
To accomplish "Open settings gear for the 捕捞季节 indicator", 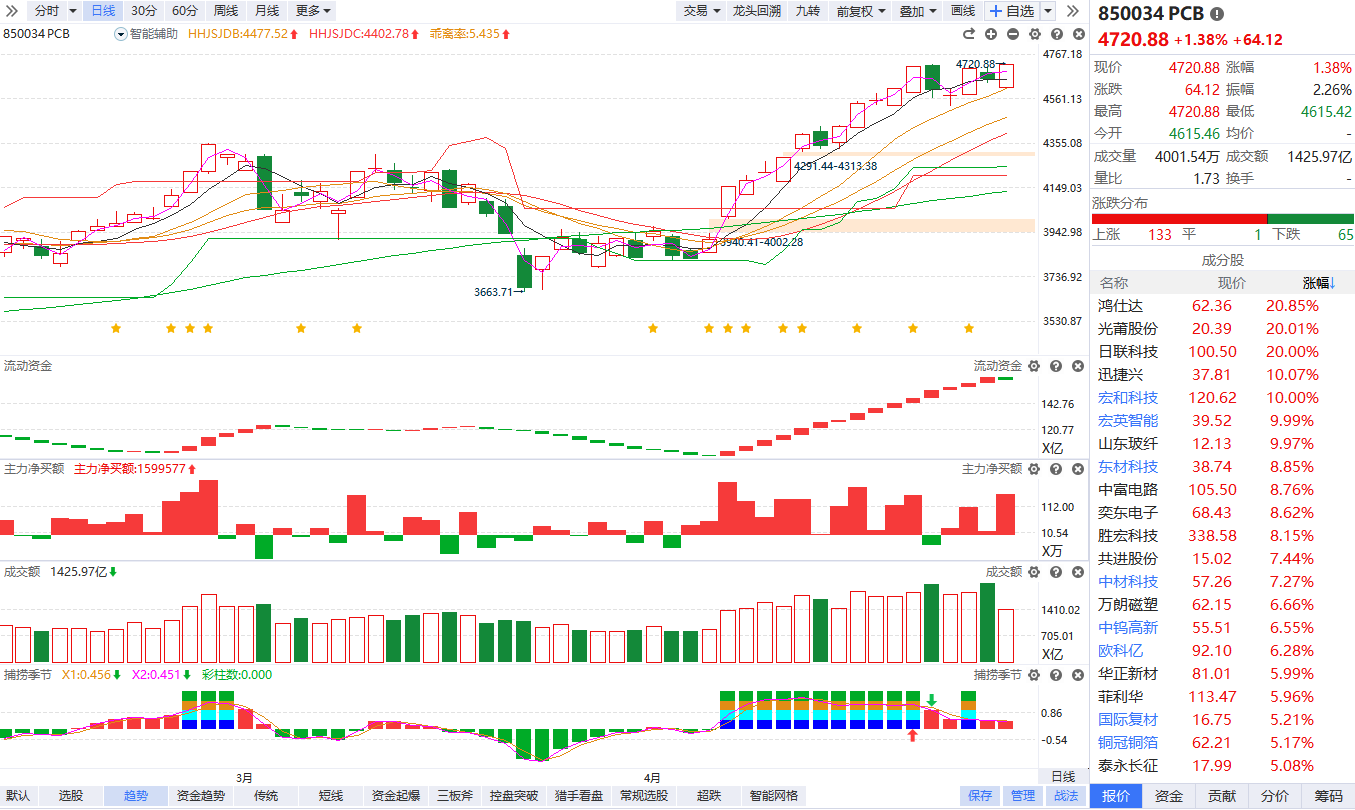I will pos(1034,675).
